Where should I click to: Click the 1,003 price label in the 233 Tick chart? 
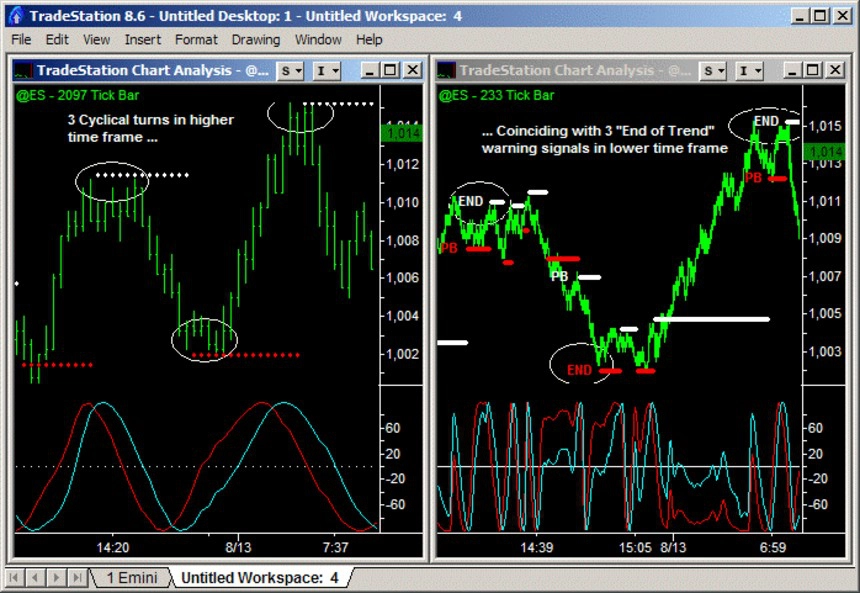coord(825,351)
